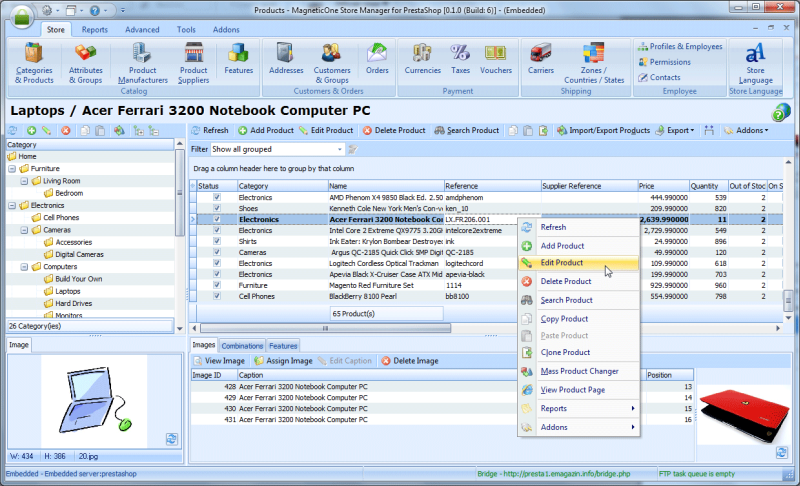Open Attributes & Groups
Image resolution: width=800 pixels, height=486 pixels.
(85, 63)
